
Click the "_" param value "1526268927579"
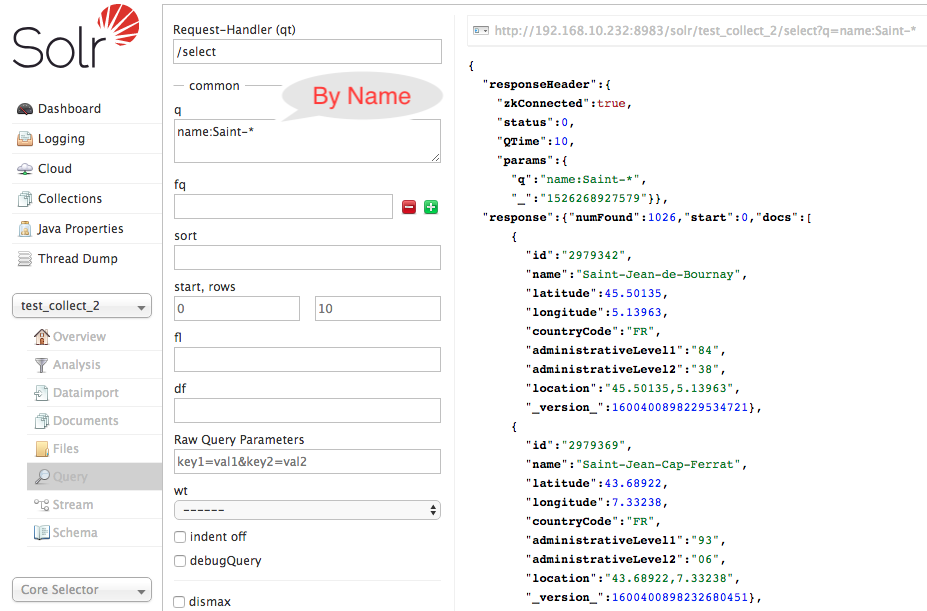pos(594,198)
